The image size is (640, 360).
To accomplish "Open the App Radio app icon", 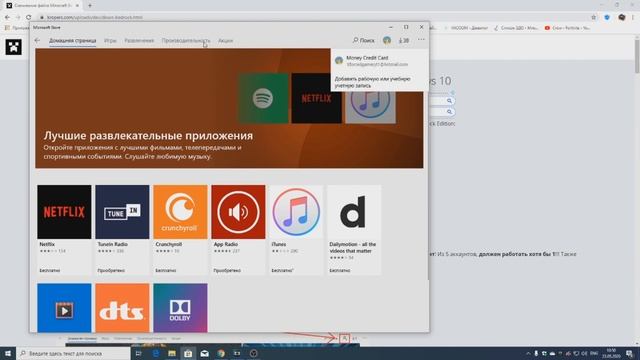I will [x=238, y=212].
